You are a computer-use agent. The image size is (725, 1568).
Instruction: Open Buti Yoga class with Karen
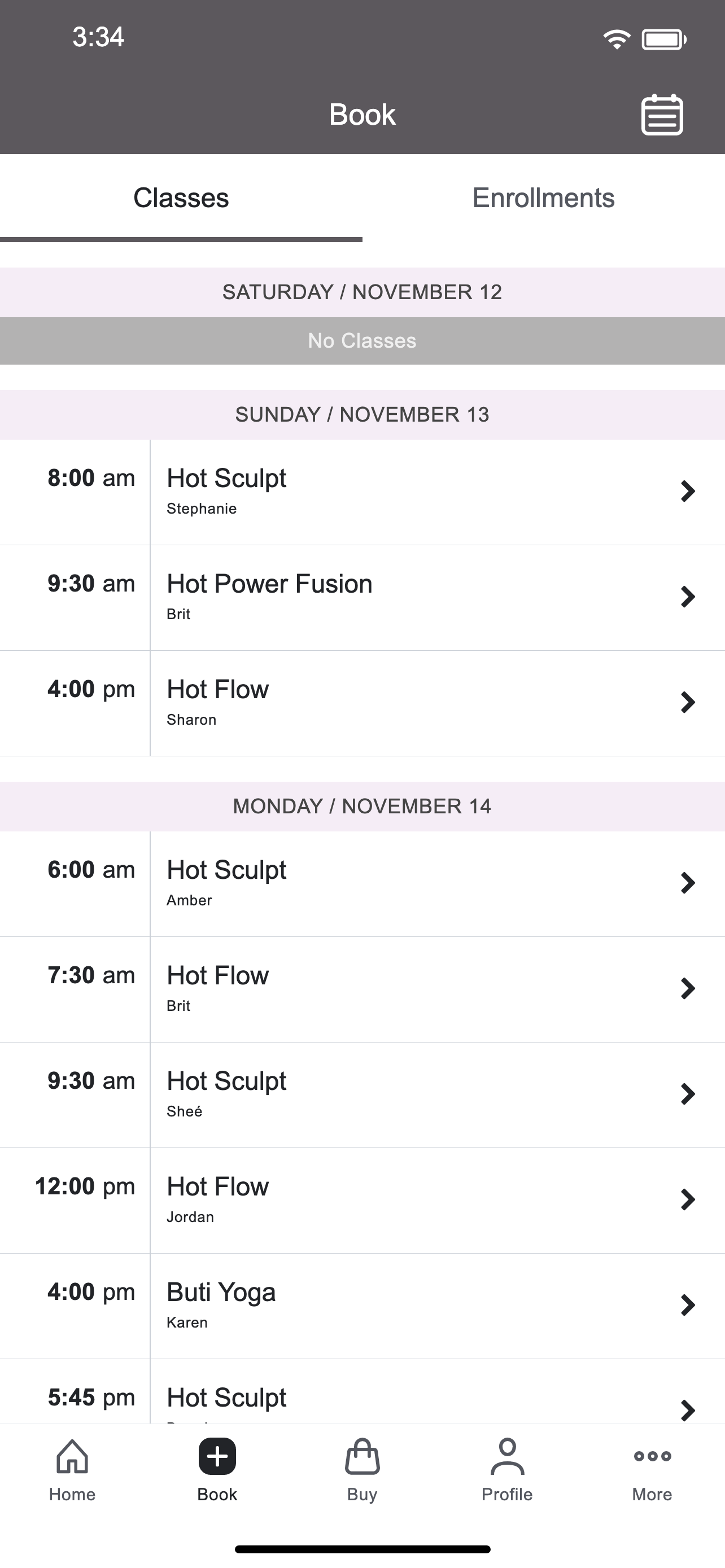[362, 1306]
